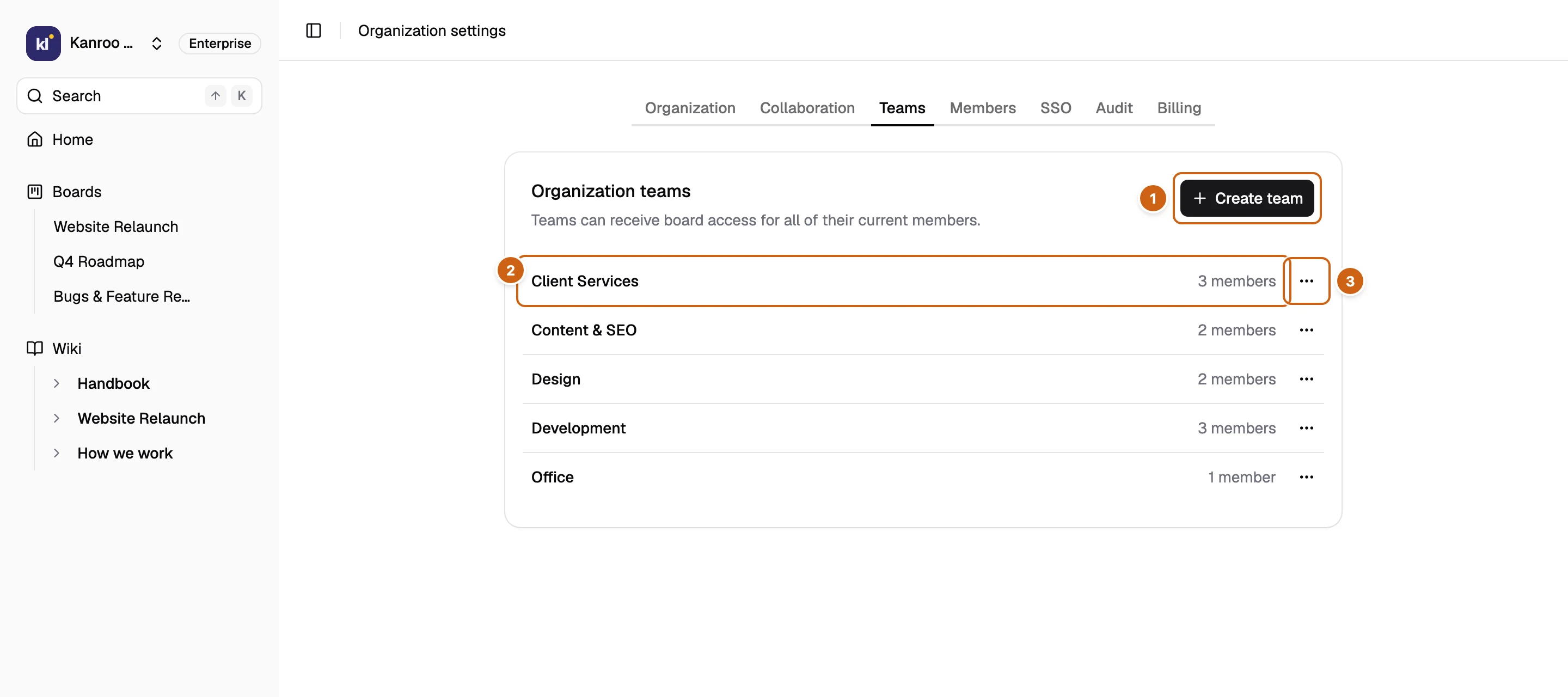
Task: Switch to the Organization tab
Action: coord(690,108)
